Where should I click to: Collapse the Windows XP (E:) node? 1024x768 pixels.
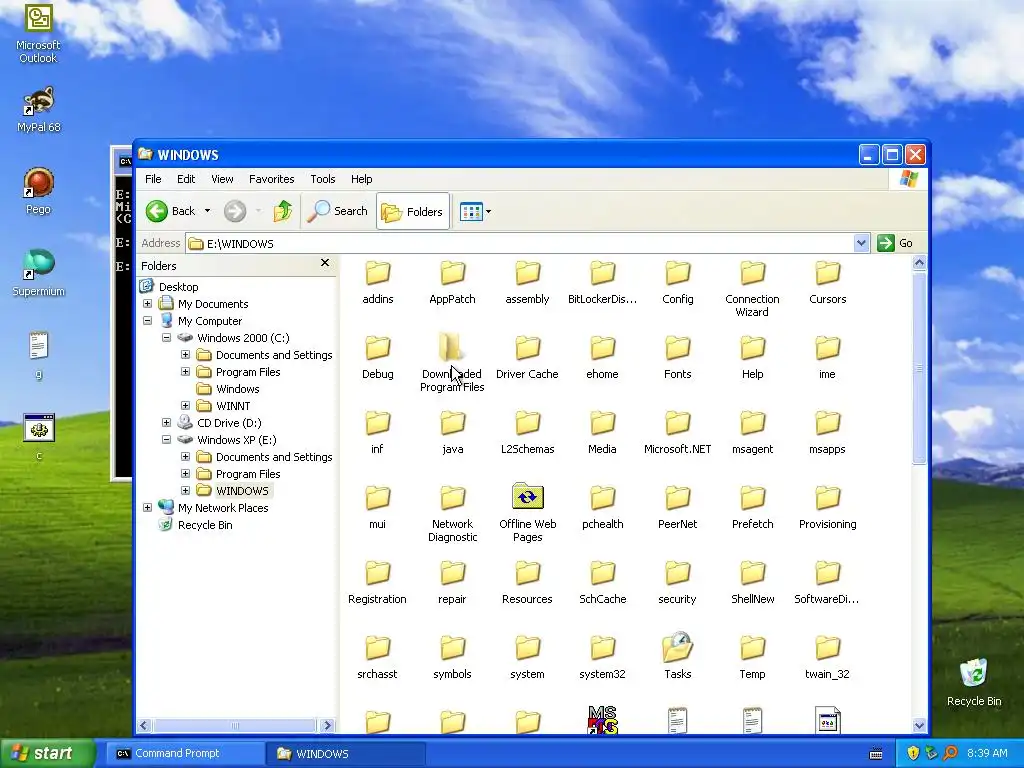(167, 440)
